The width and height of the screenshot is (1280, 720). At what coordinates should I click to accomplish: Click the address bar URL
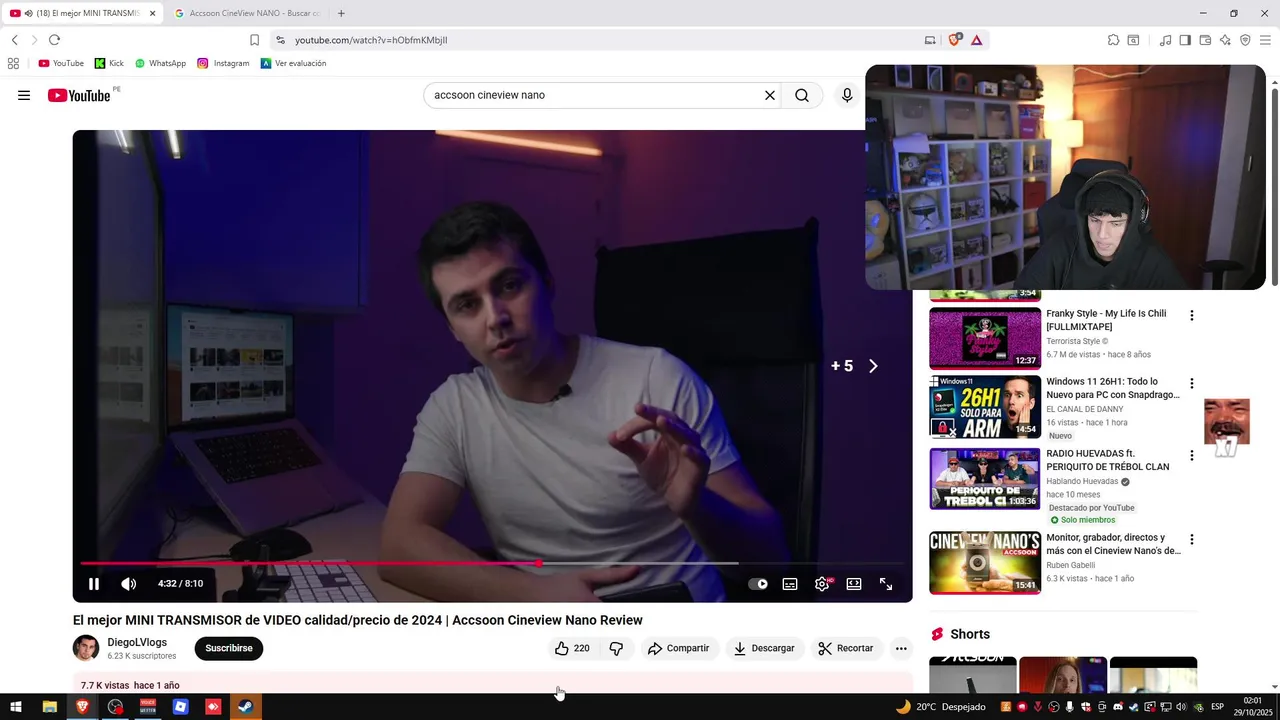coord(371,40)
